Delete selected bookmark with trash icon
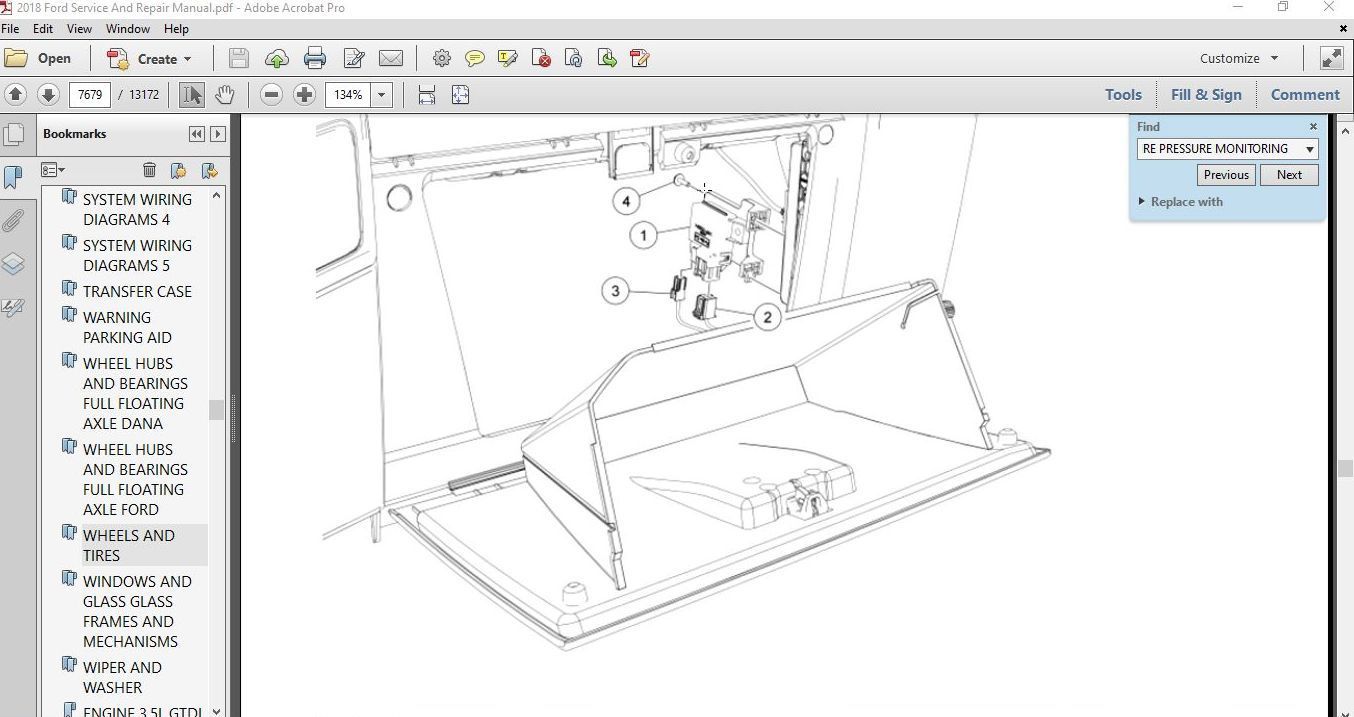Image resolution: width=1354 pixels, height=717 pixels. 149,170
